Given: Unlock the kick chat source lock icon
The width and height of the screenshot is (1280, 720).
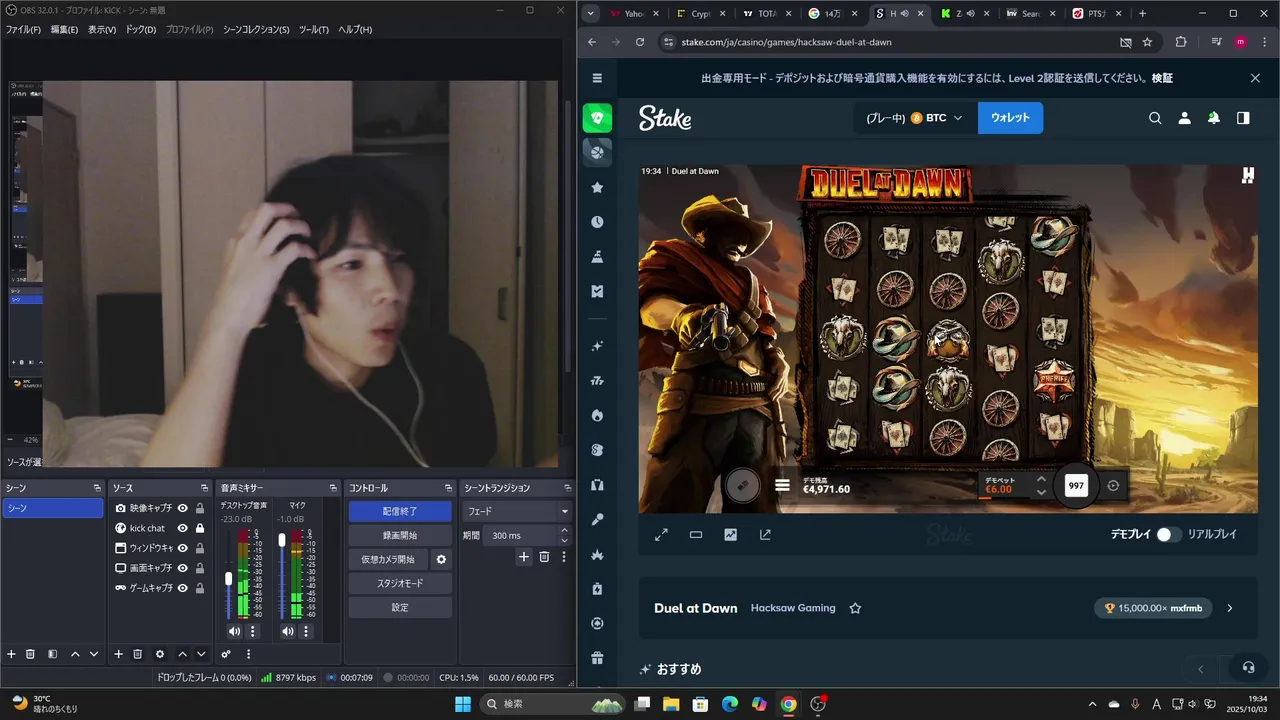Looking at the screenshot, I should pos(200,528).
